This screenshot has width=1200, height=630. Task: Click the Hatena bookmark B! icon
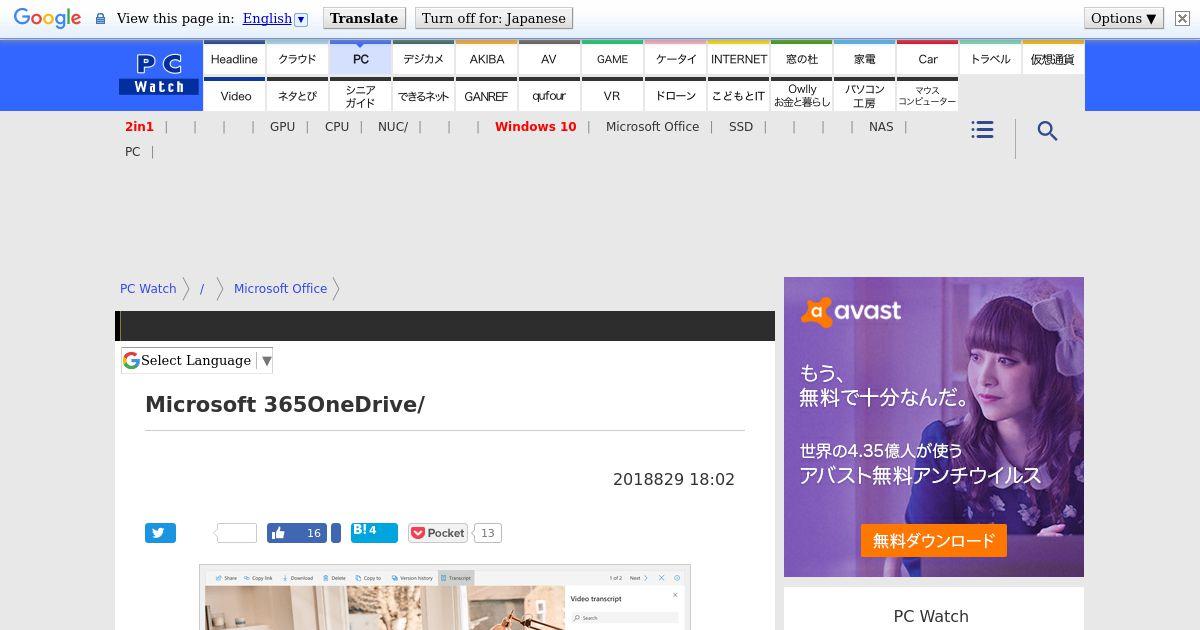coord(373,532)
